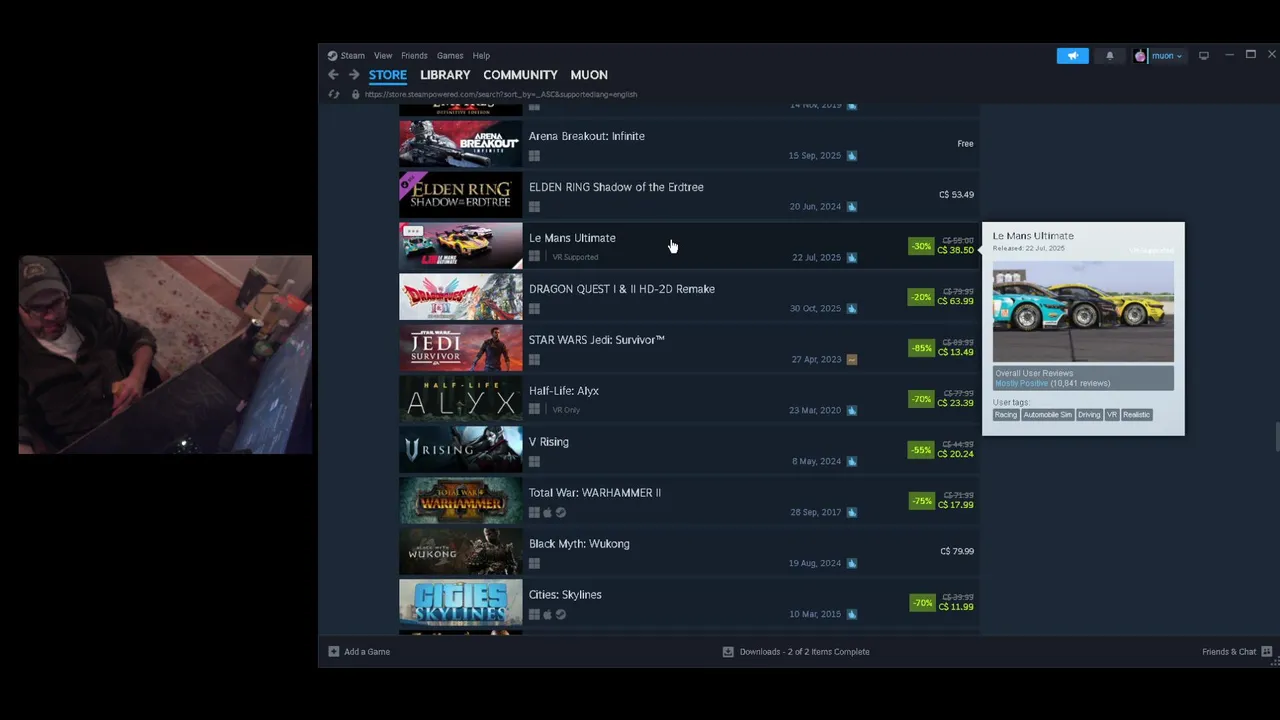This screenshot has width=1280, height=720.
Task: Click the Arena Breakout: Infinite thumbnail
Action: [x=460, y=144]
